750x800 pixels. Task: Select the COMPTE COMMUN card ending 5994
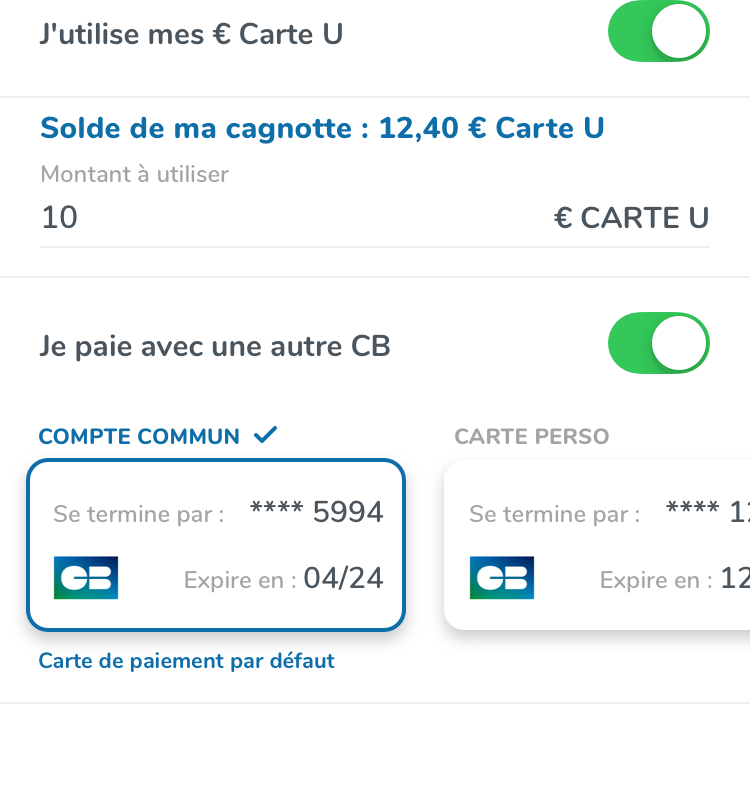tap(216, 545)
